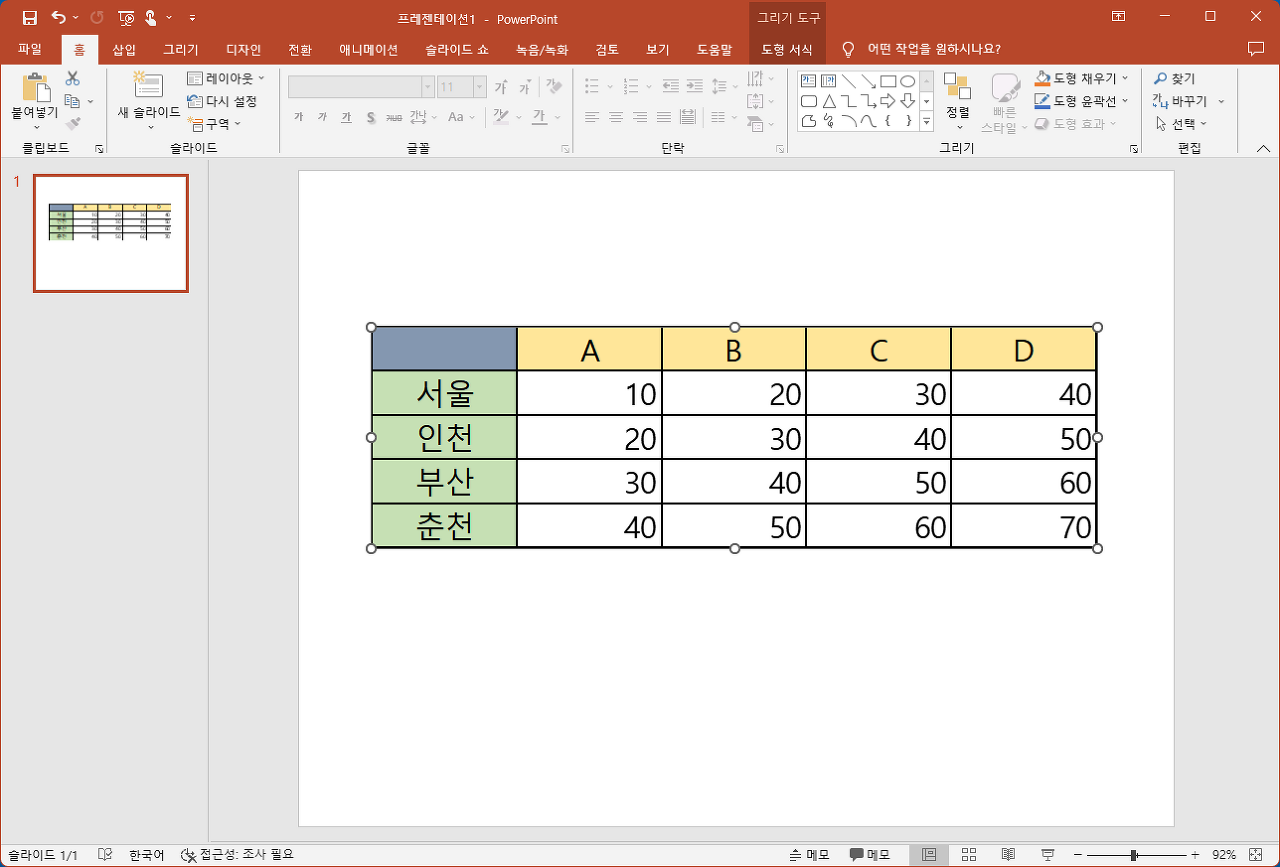This screenshot has width=1280, height=867.
Task: Click the zoom slider handle
Action: tap(1133, 855)
